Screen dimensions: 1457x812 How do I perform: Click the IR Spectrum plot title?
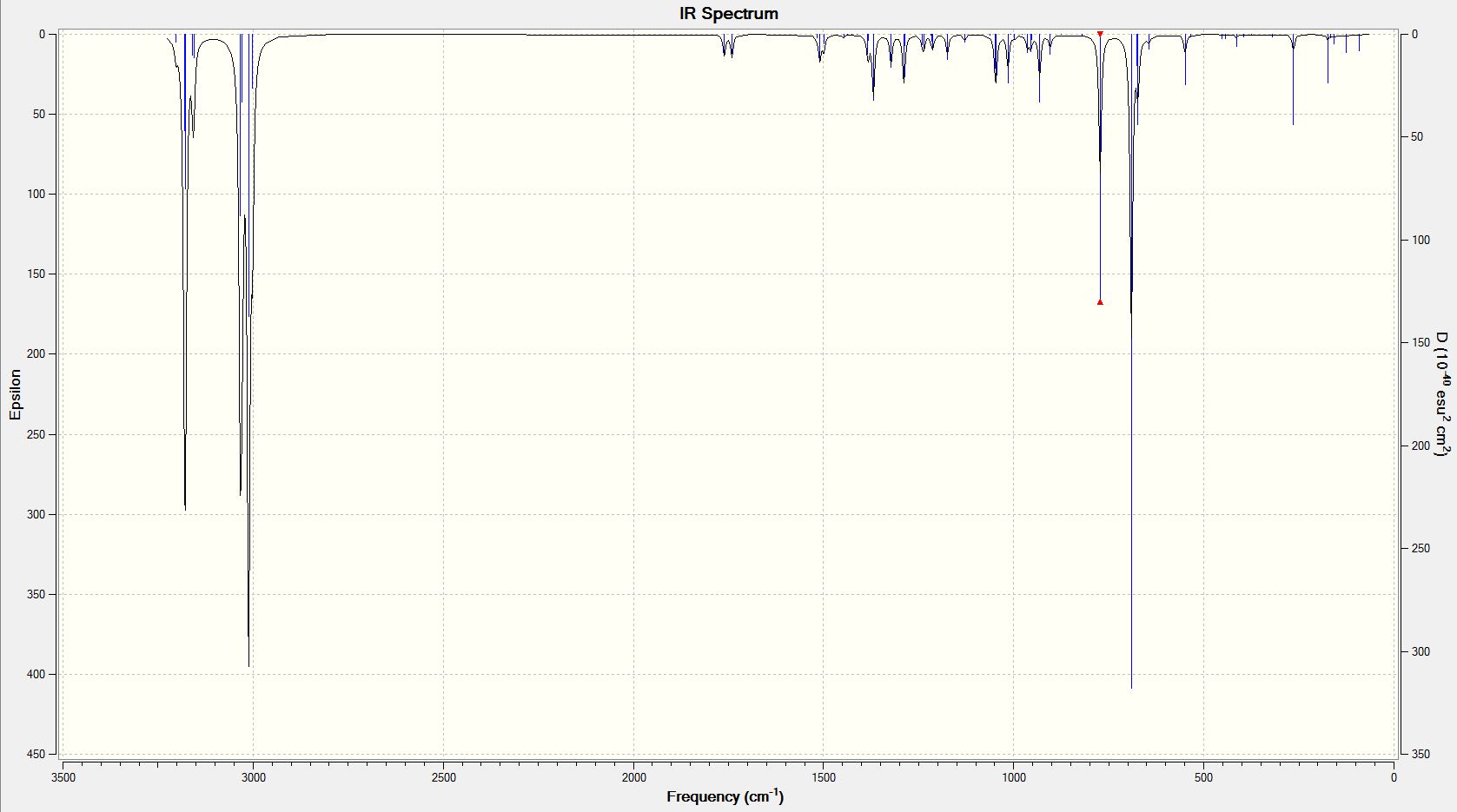[728, 13]
